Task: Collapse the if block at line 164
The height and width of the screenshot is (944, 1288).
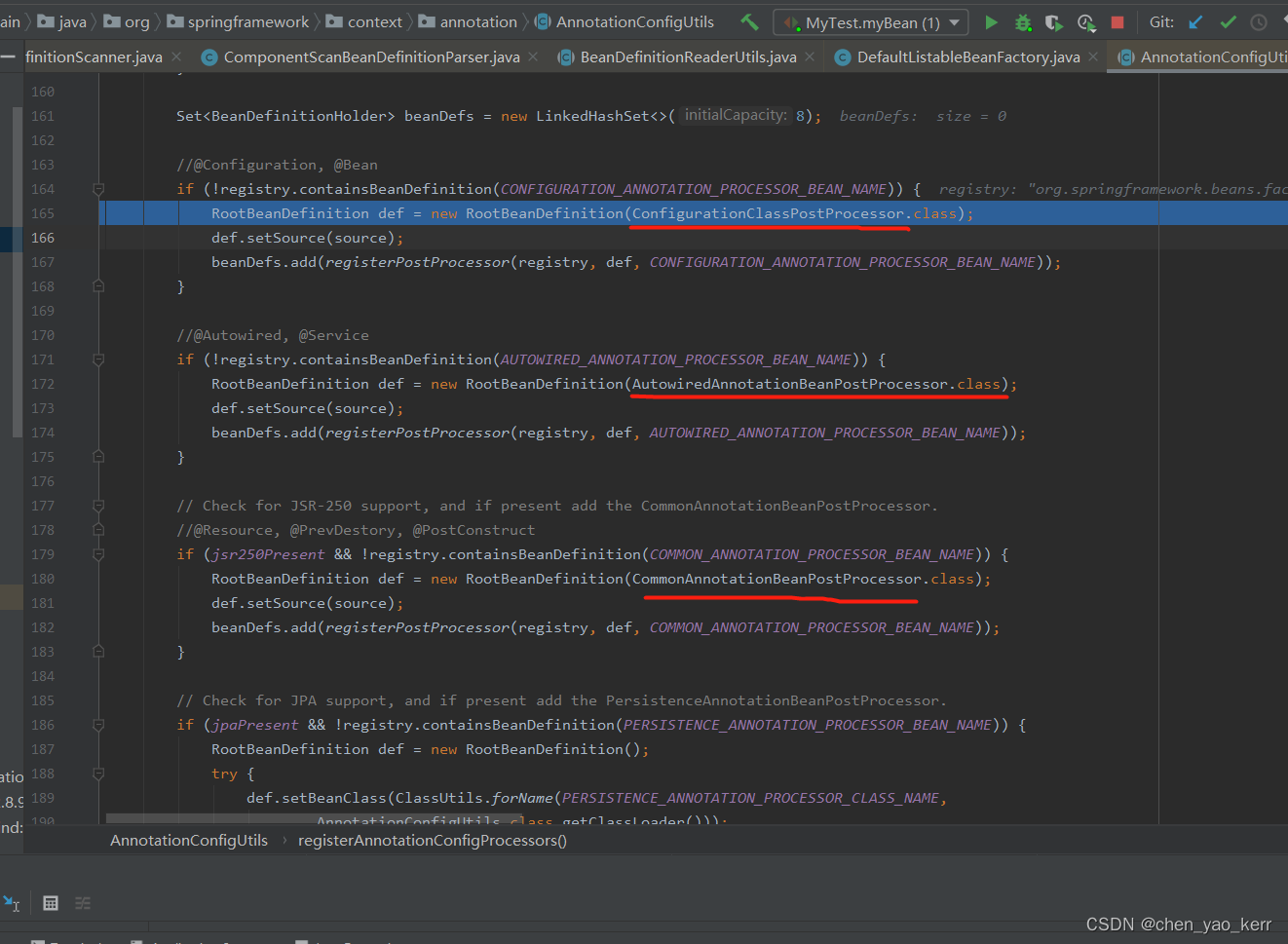Action: (x=98, y=189)
